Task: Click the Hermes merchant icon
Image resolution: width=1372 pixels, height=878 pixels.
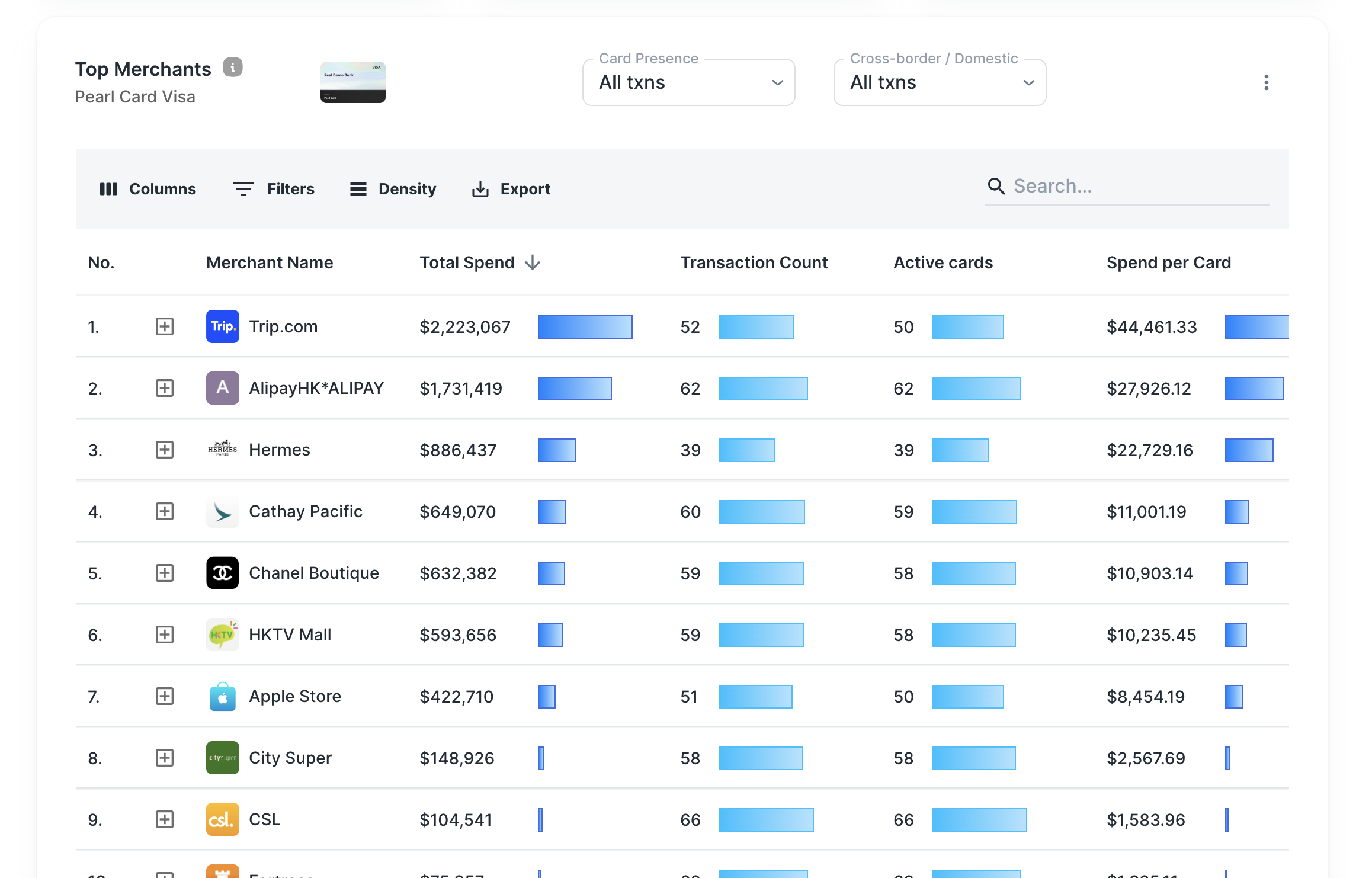Action: click(x=221, y=450)
